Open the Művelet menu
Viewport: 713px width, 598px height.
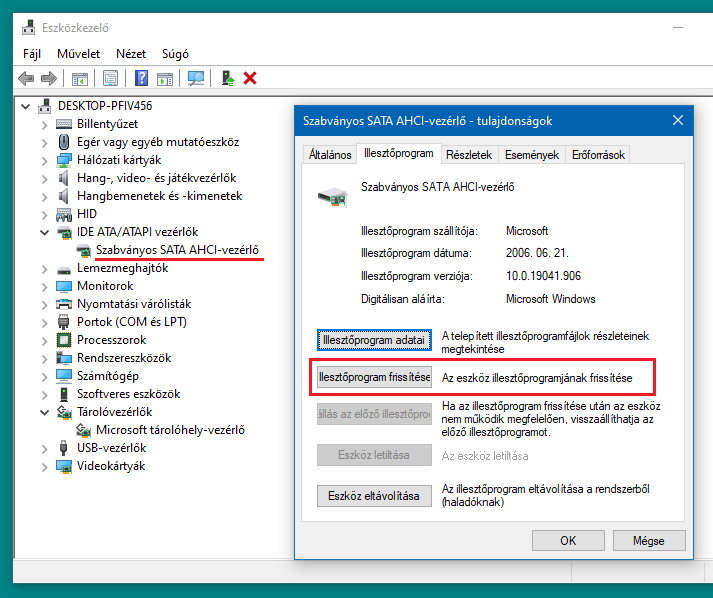point(78,54)
